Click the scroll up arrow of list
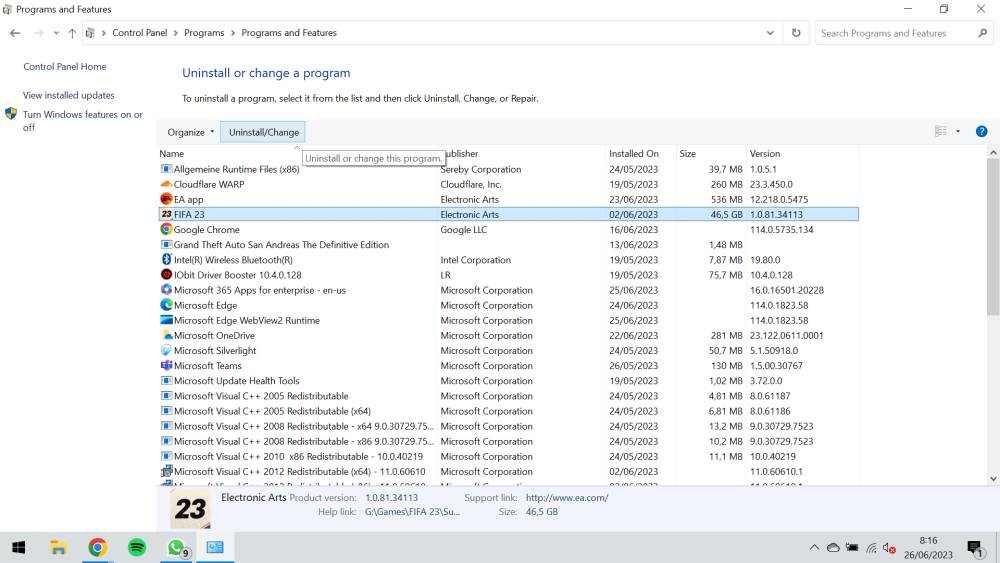The width and height of the screenshot is (1000, 563). (x=993, y=153)
